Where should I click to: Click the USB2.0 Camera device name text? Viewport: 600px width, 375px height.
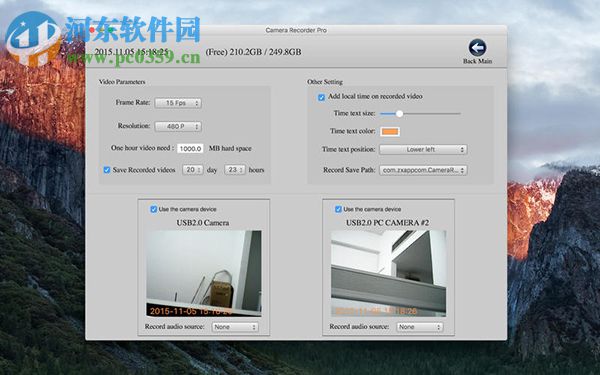click(203, 223)
